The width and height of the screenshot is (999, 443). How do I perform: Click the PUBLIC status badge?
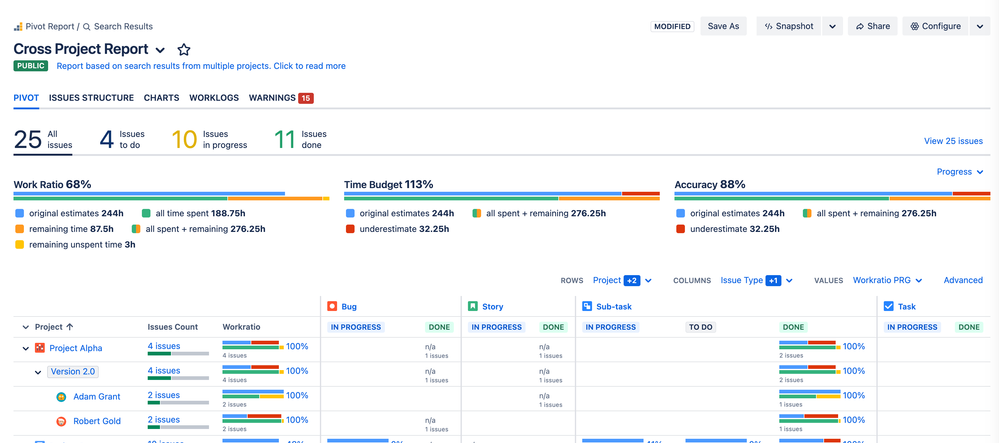point(32,66)
